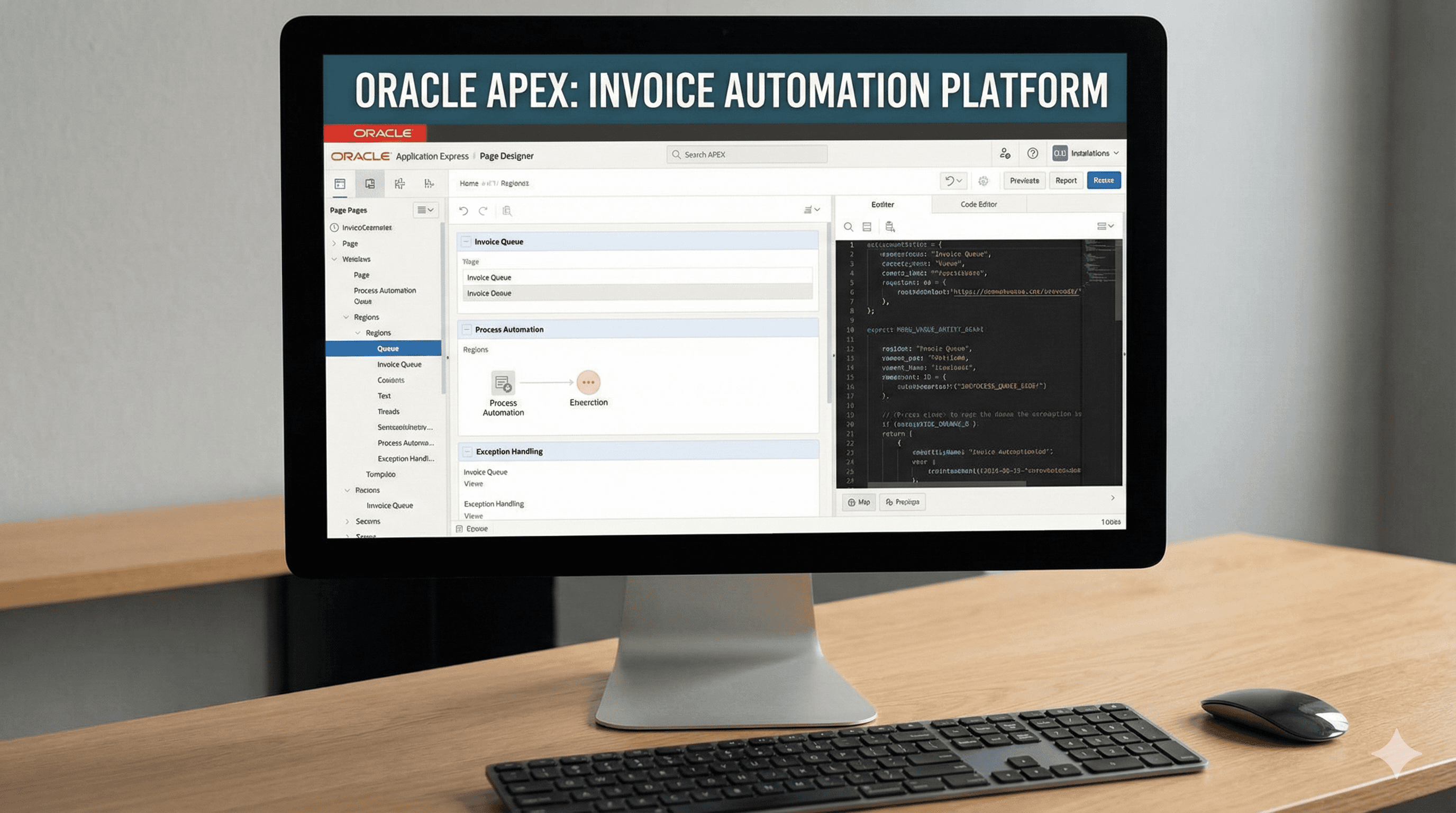Select the Process Automation node icon
Image resolution: width=1456 pixels, height=813 pixels.
tap(503, 383)
